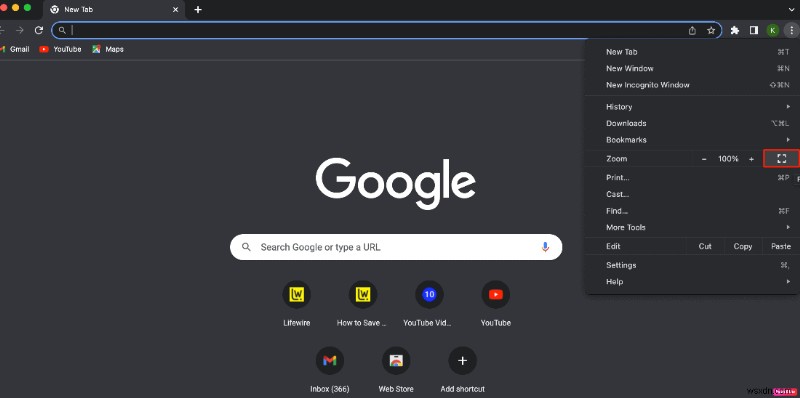Start voice search with microphone icon
Screen dimensions: 800x398
[545, 247]
